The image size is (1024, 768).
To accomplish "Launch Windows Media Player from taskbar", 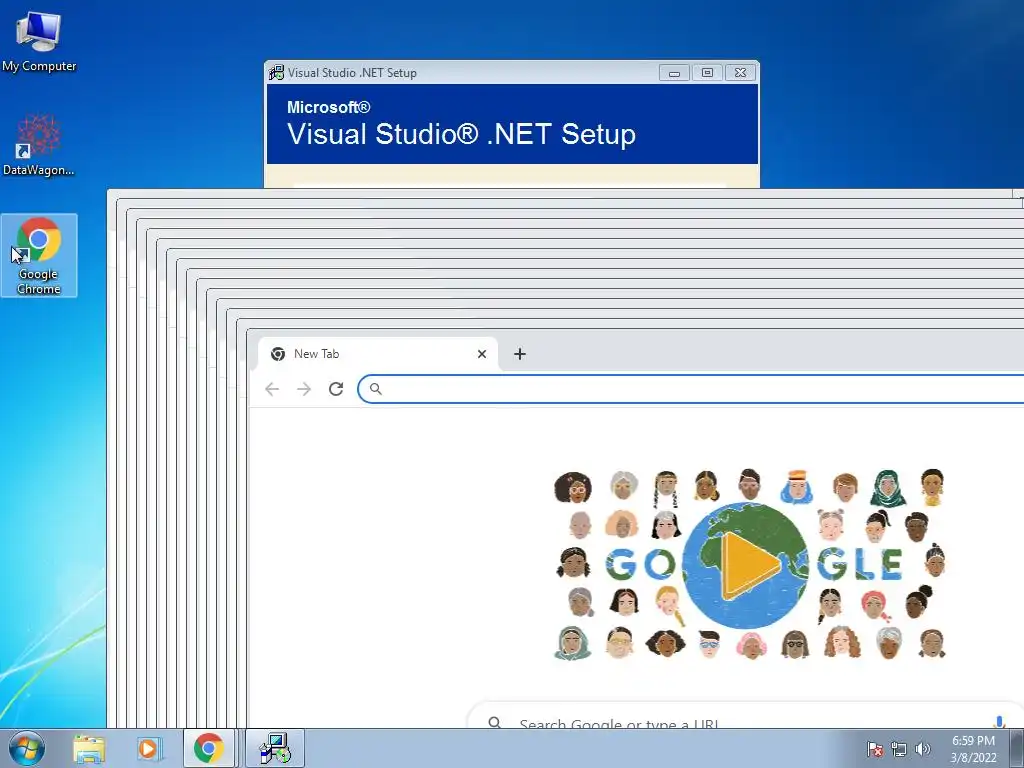I will (149, 748).
